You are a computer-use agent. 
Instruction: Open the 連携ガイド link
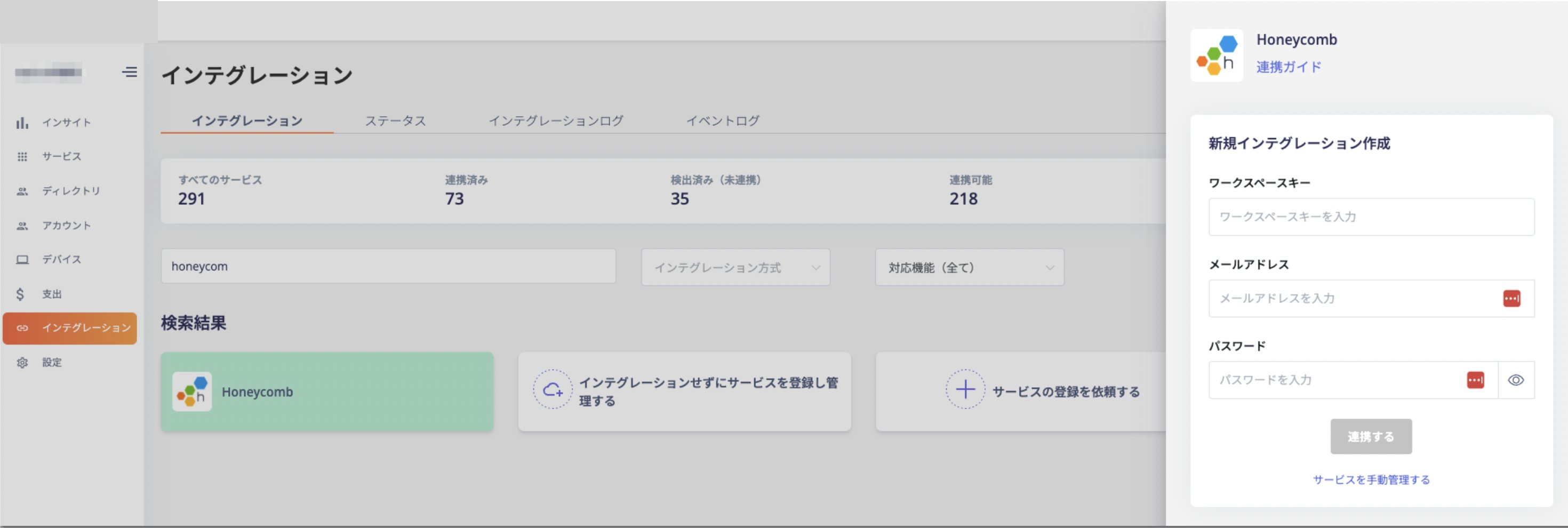1289,67
